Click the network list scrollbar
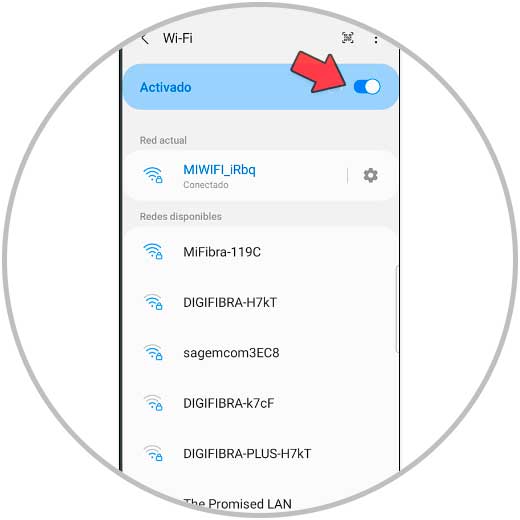Image resolution: width=520 pixels, height=520 pixels. click(x=396, y=309)
